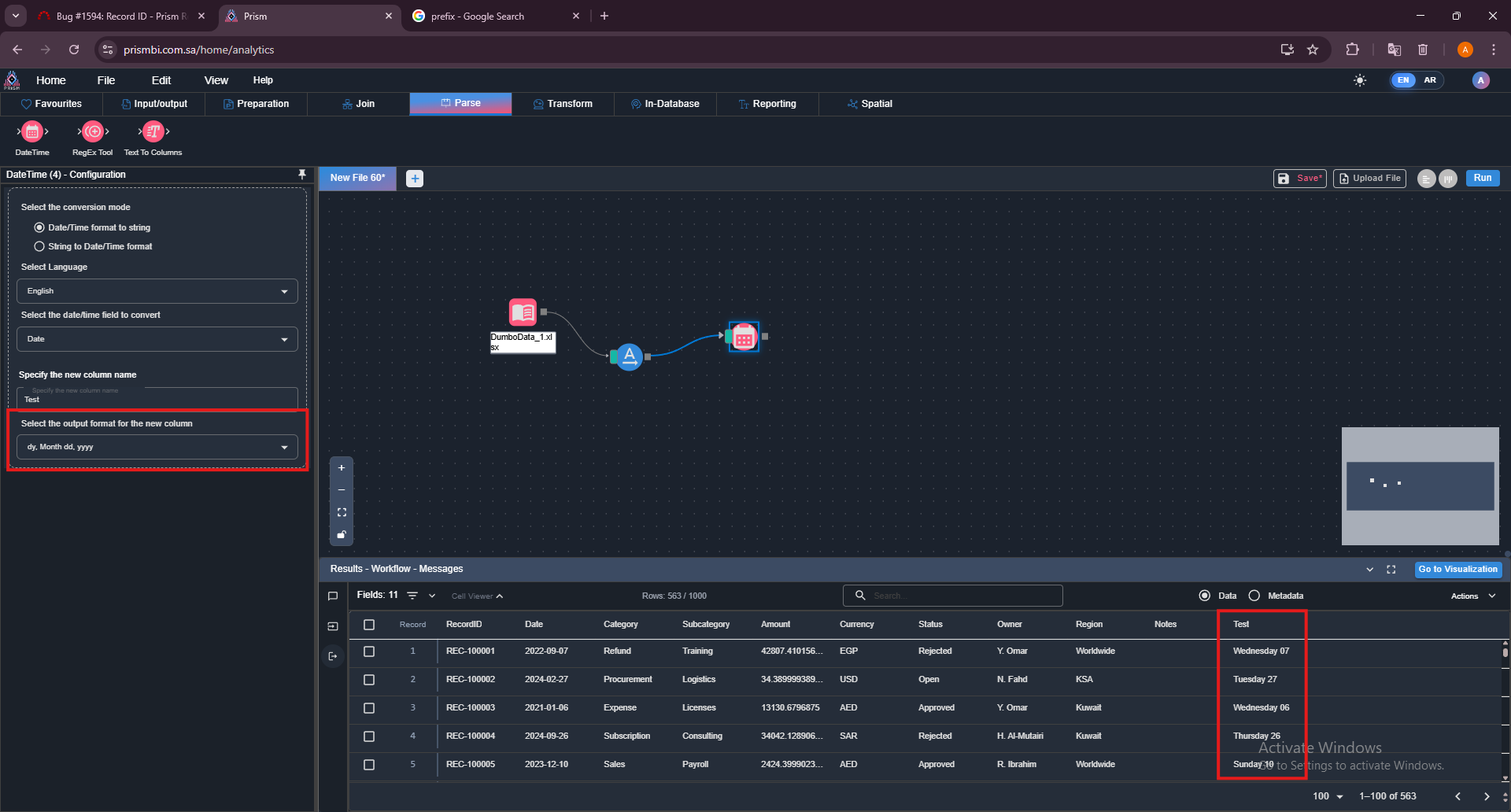Click the DumboData input node on canvas
The height and width of the screenshot is (812, 1511).
(523, 313)
